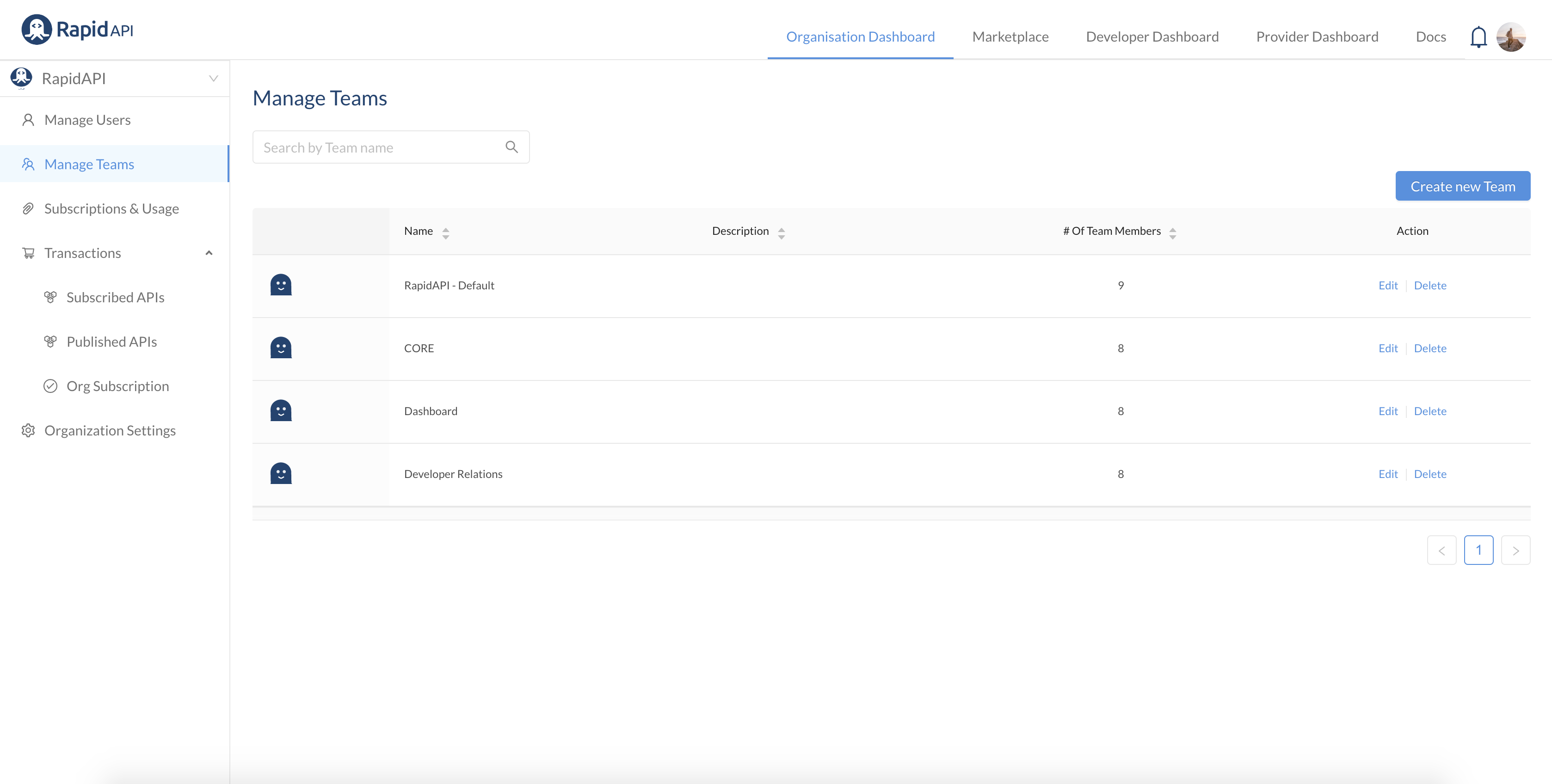The width and height of the screenshot is (1552, 784).
Task: Expand the RapidAPI organization dropdown
Action: 213,78
